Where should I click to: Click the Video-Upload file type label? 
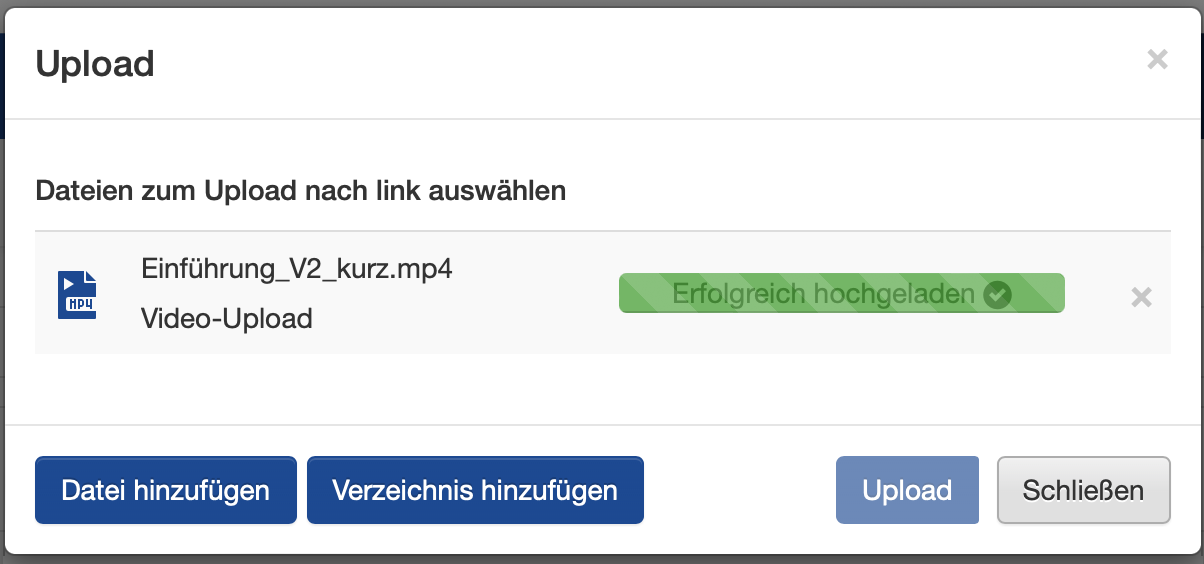point(227,319)
